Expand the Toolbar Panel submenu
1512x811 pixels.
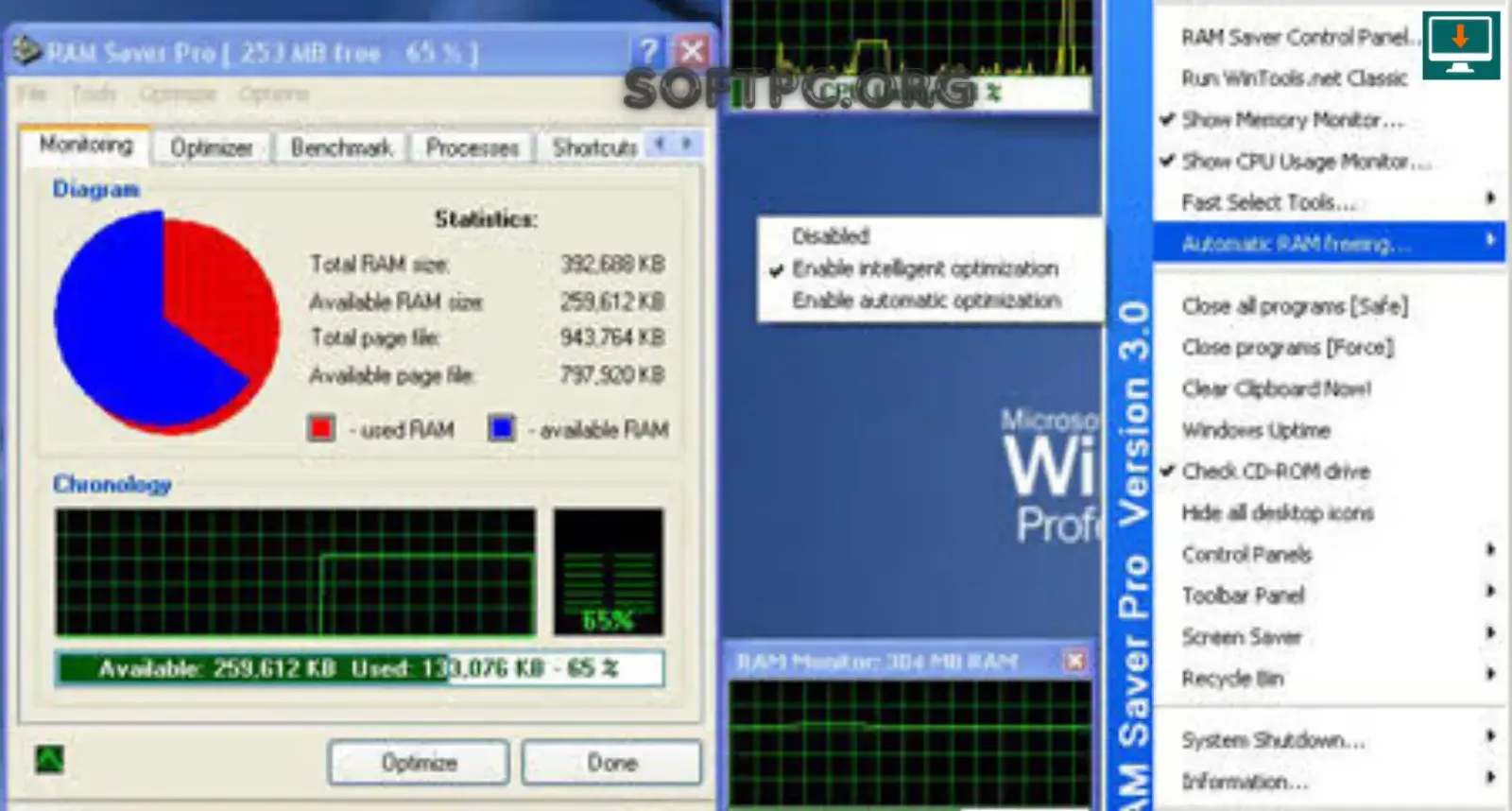[x=1329, y=595]
